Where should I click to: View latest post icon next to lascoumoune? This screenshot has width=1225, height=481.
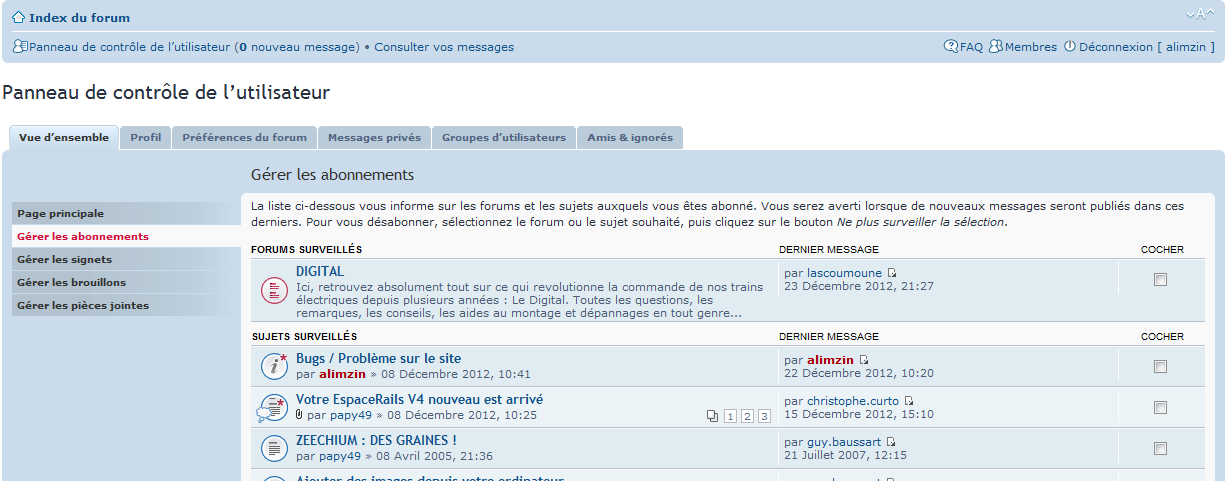pos(892,272)
